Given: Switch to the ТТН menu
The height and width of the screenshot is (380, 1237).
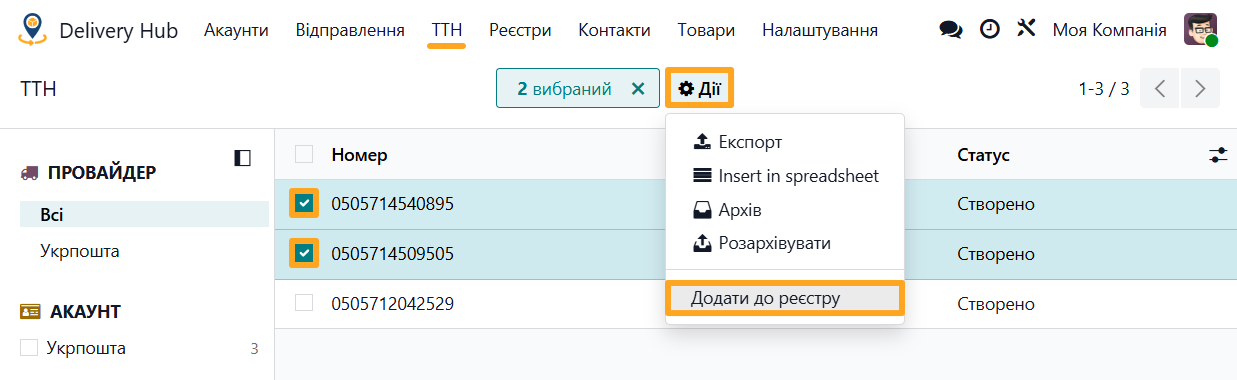Looking at the screenshot, I should tap(447, 30).
